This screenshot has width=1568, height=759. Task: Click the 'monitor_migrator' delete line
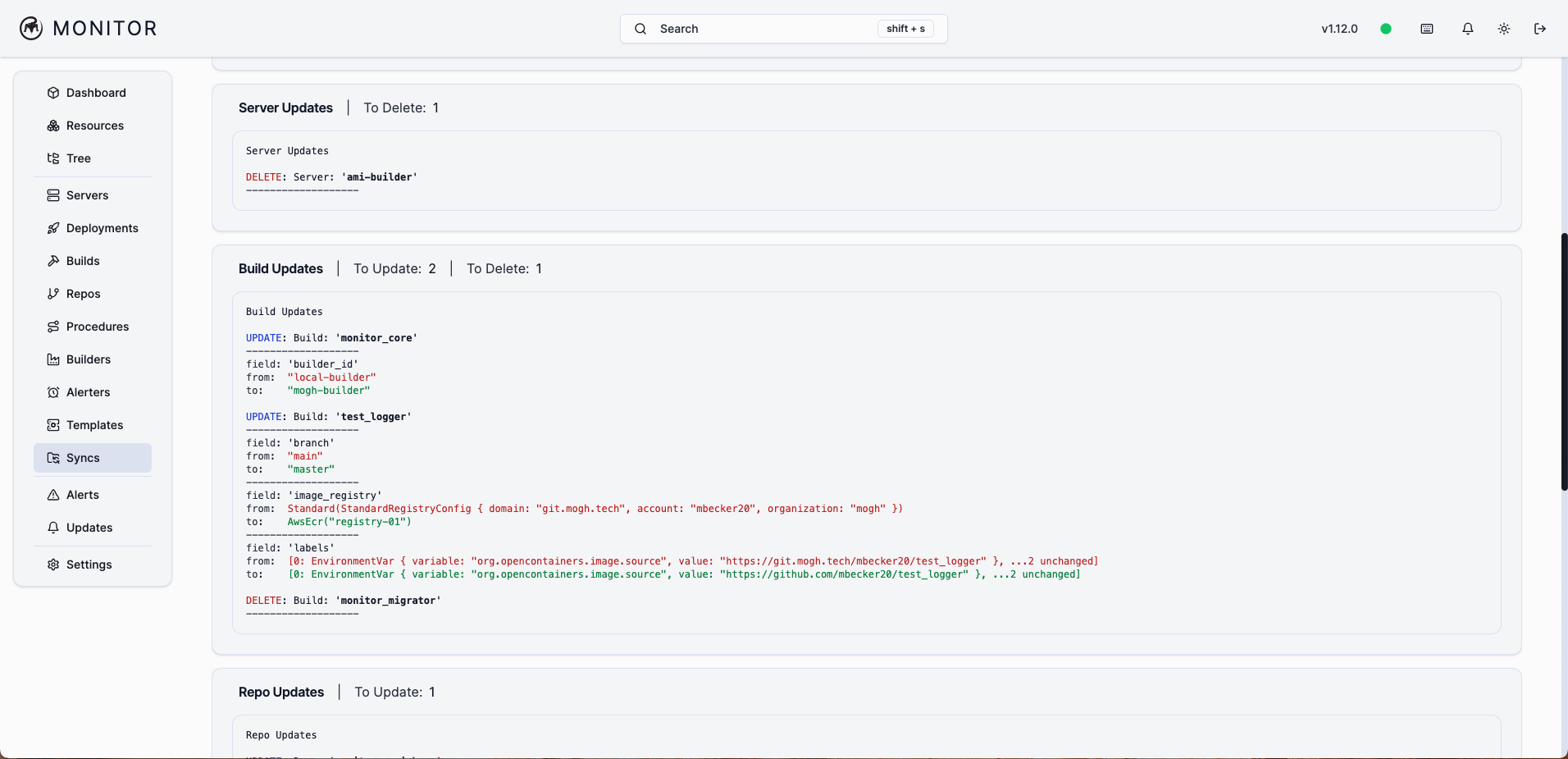[344, 601]
